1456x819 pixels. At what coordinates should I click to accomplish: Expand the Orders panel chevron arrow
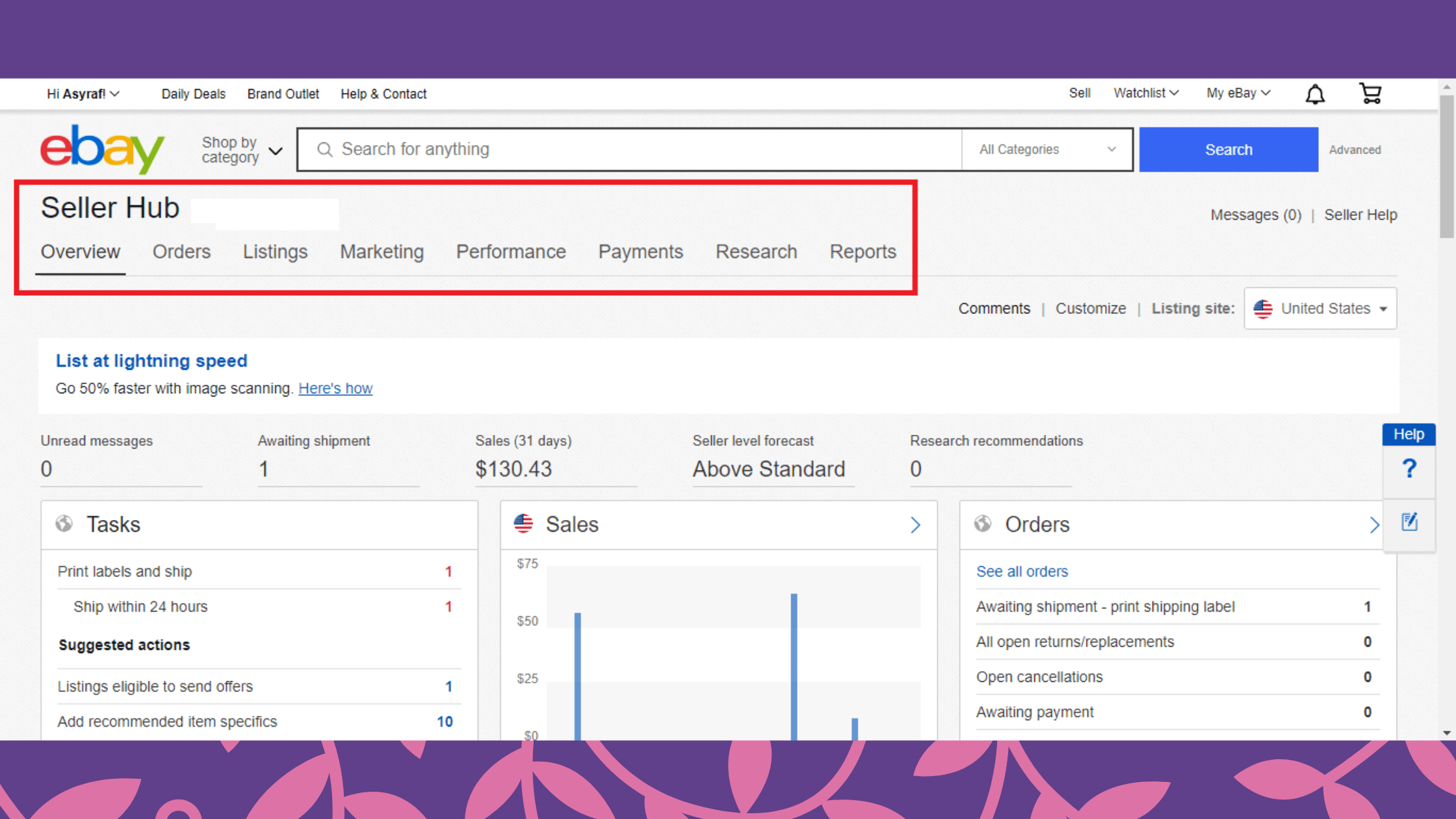pyautogui.click(x=1374, y=525)
